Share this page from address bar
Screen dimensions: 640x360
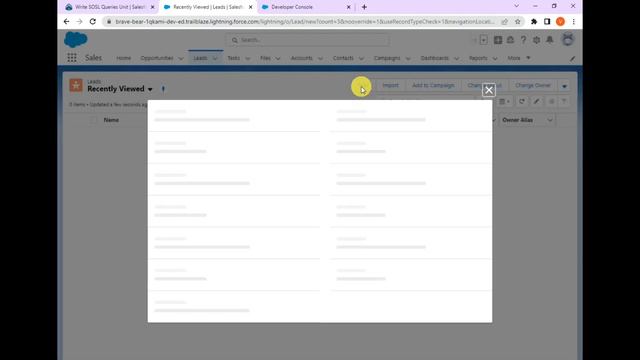click(505, 22)
